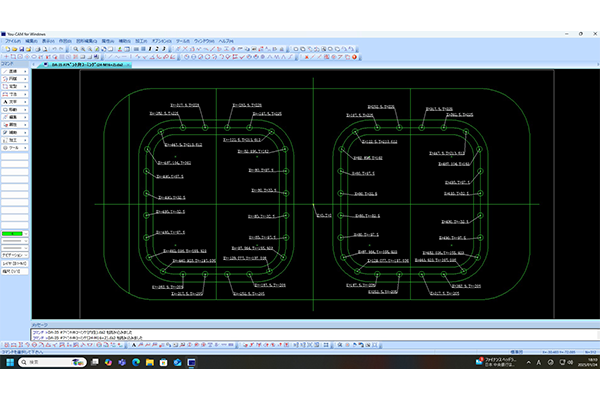
Task: Open the ファイル menu
Action: point(12,41)
